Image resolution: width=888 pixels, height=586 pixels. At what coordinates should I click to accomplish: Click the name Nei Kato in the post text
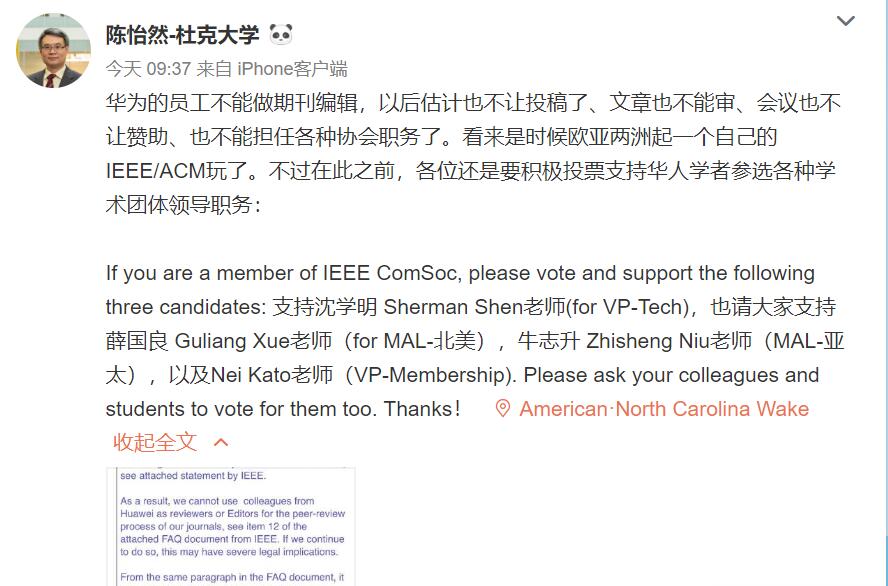click(x=251, y=375)
